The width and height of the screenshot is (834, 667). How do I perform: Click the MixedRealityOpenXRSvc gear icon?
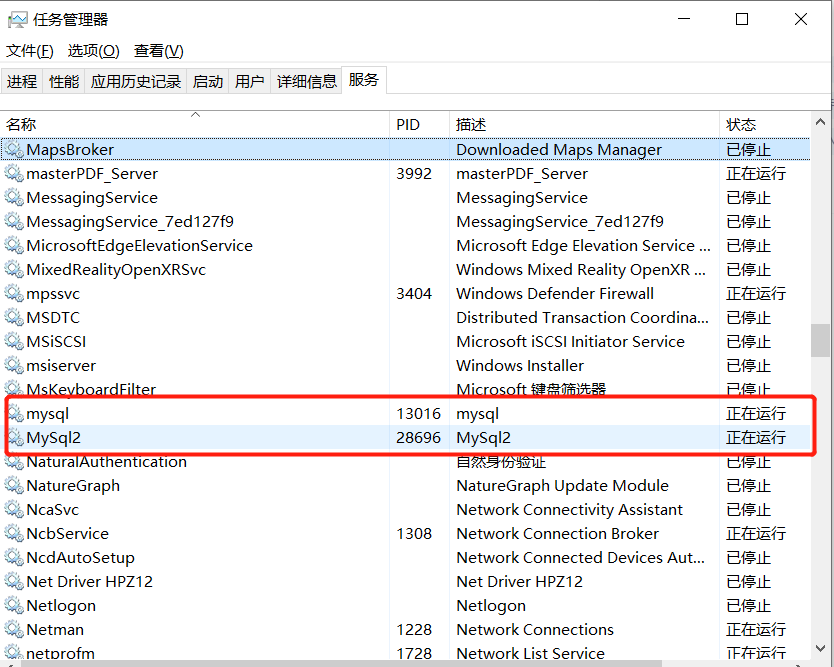tap(14, 269)
